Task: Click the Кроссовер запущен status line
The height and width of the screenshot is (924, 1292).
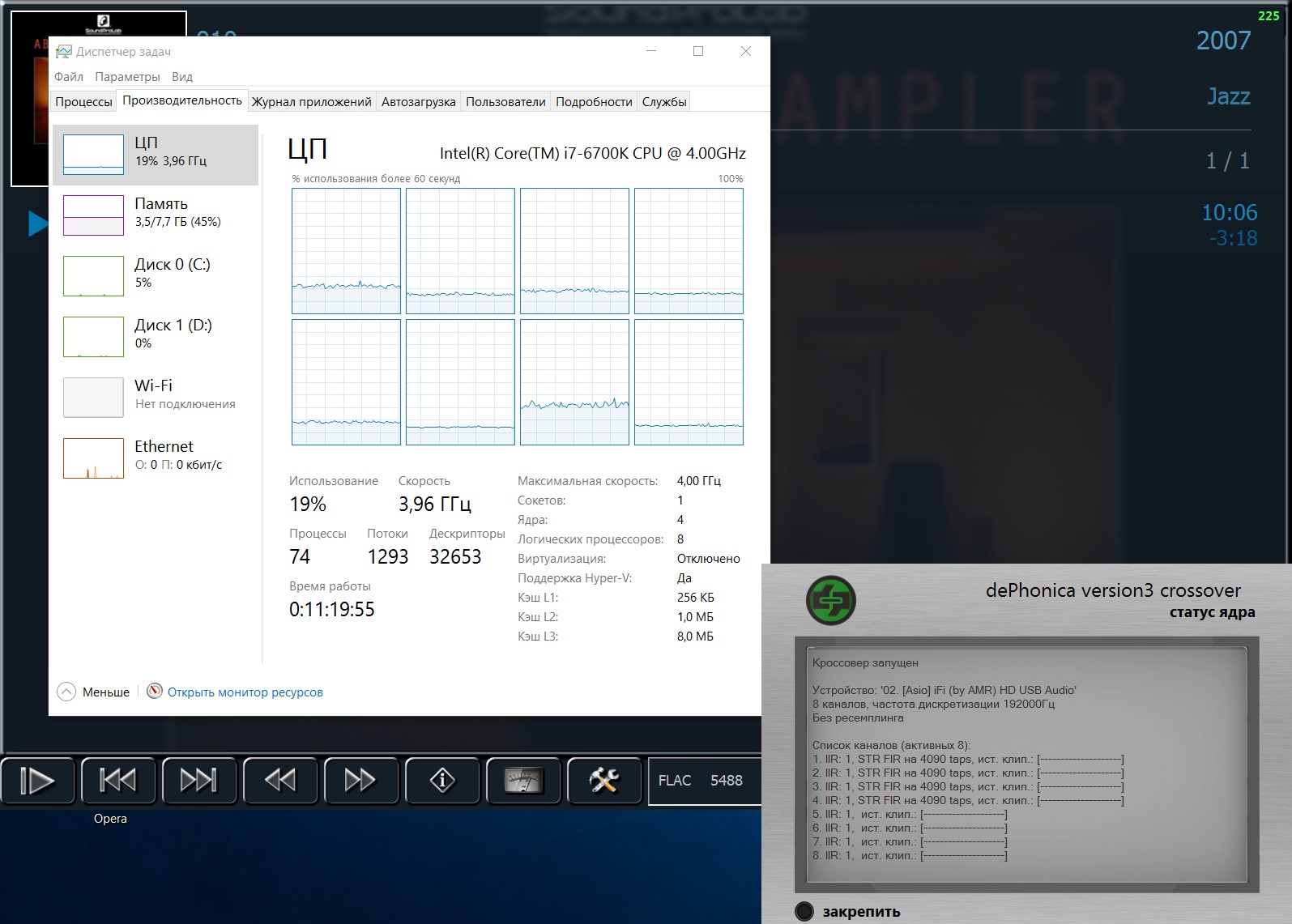Action: point(865,662)
